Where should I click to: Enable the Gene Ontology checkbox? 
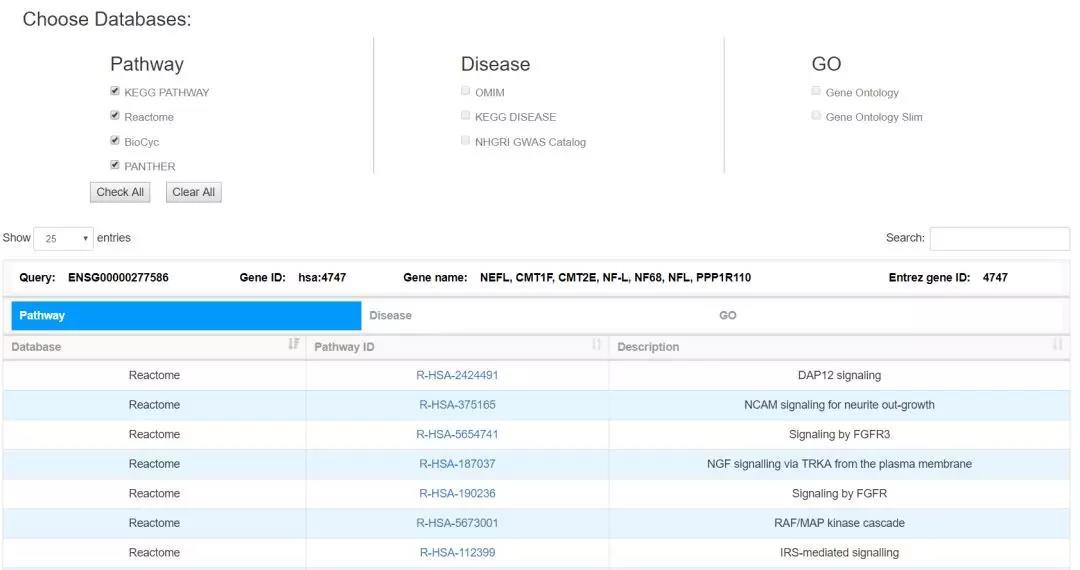pos(816,91)
